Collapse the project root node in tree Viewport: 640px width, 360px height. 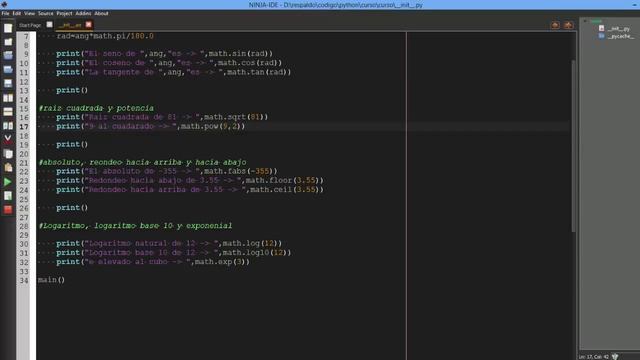(585, 21)
